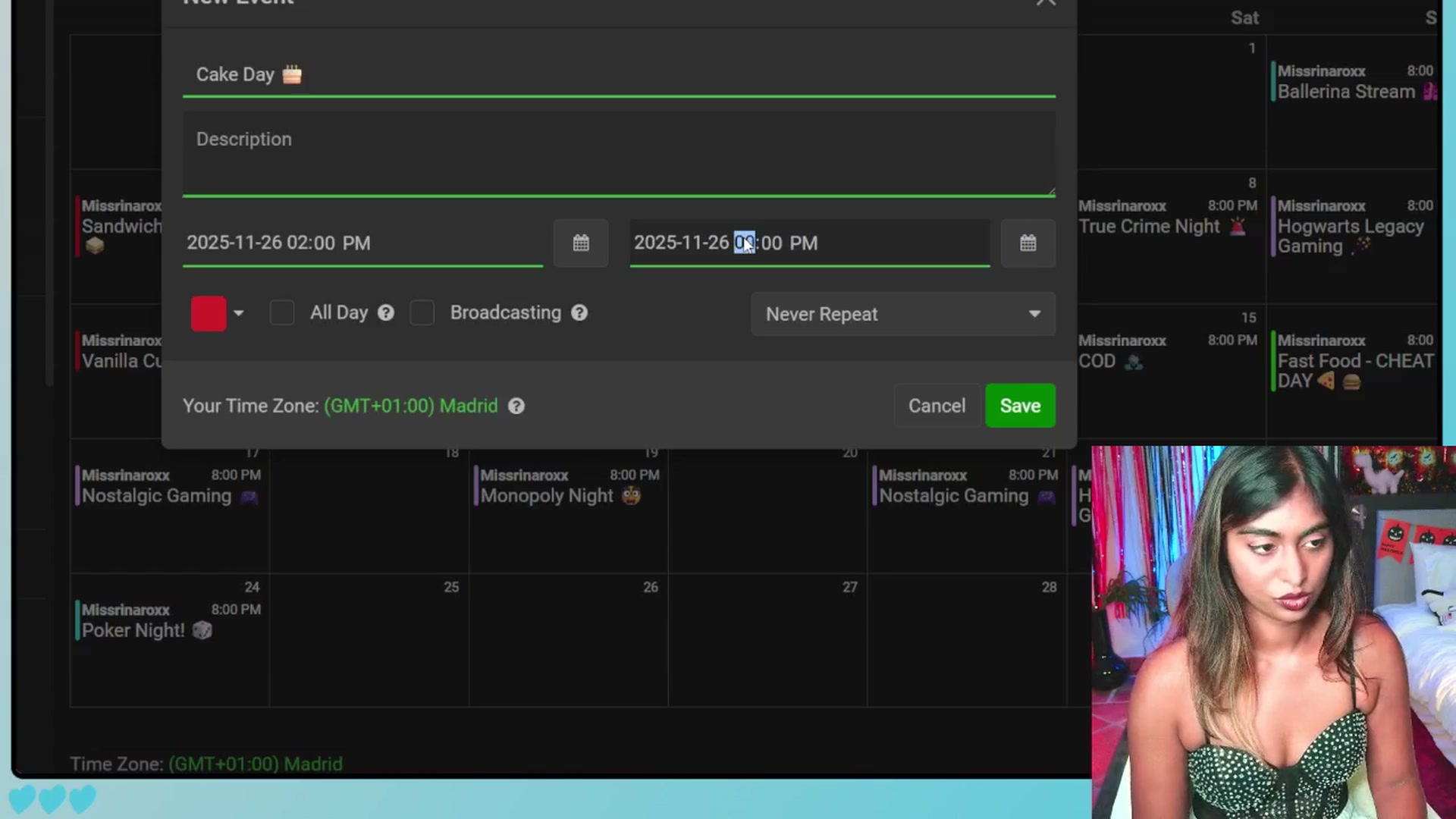The image size is (1456, 819).
Task: Open Nostalgic Gaming event on the 21st
Action: click(967, 486)
